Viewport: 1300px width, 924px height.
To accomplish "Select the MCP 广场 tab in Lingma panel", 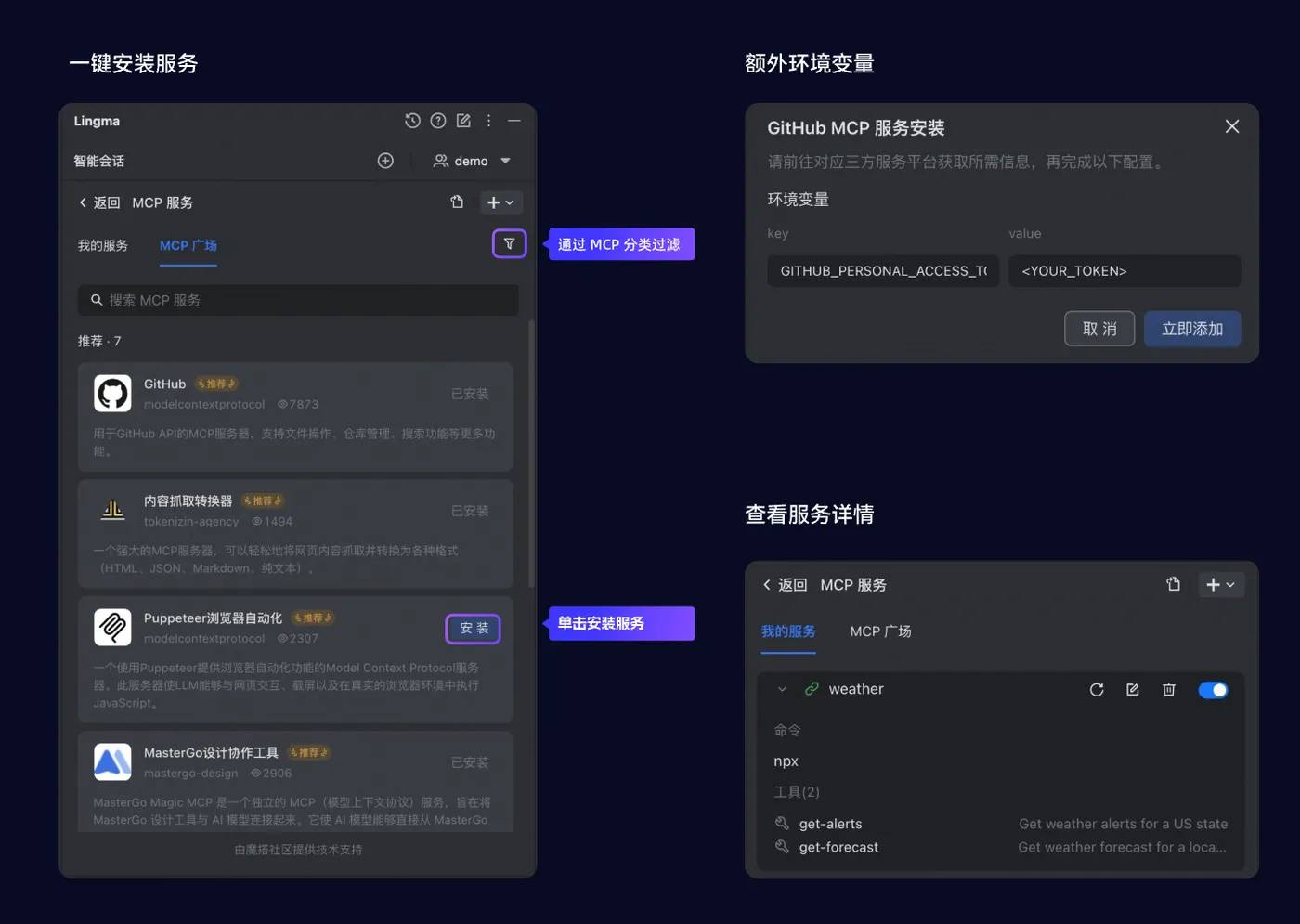I will point(188,245).
